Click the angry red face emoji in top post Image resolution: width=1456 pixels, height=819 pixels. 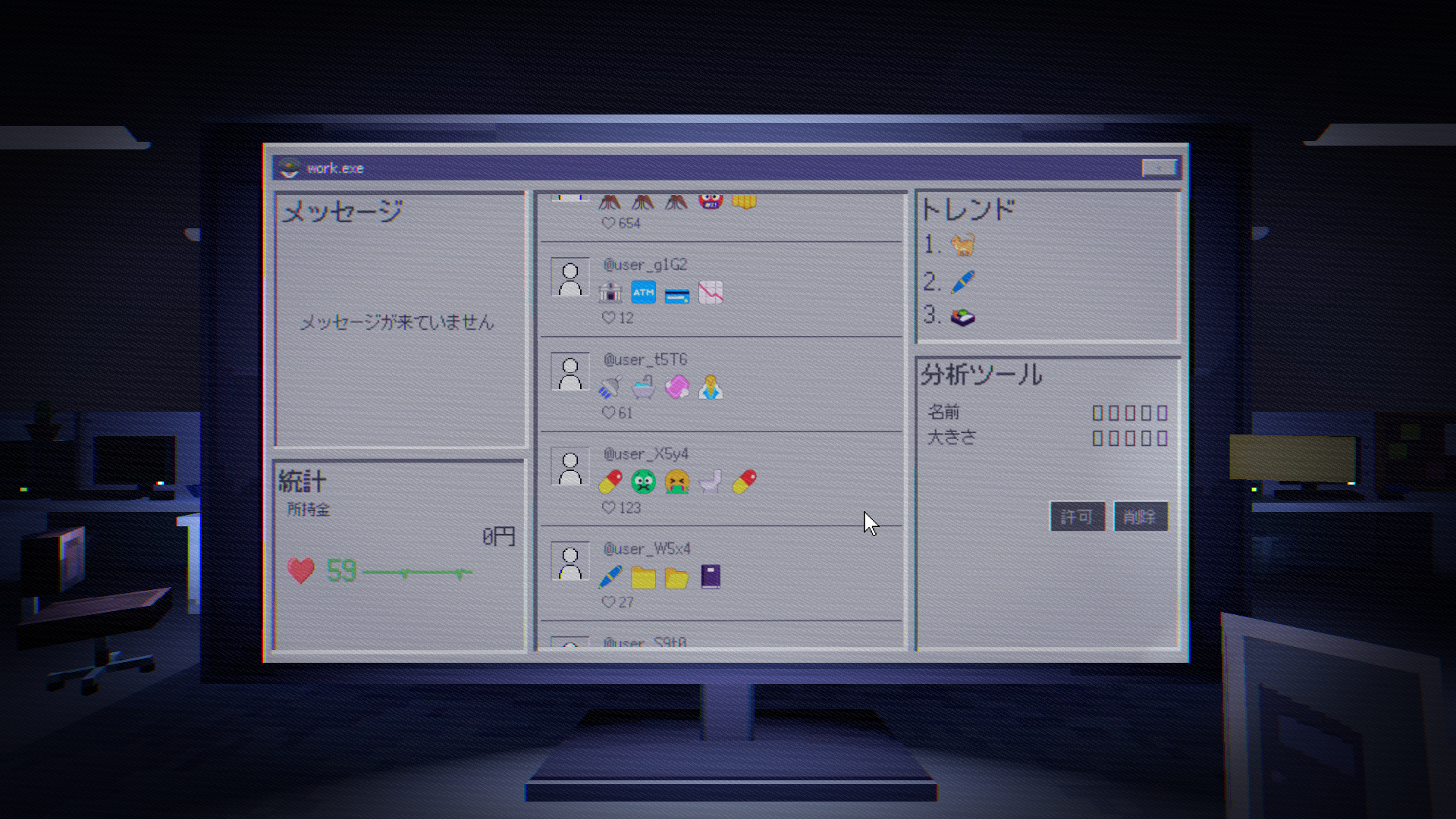click(711, 201)
